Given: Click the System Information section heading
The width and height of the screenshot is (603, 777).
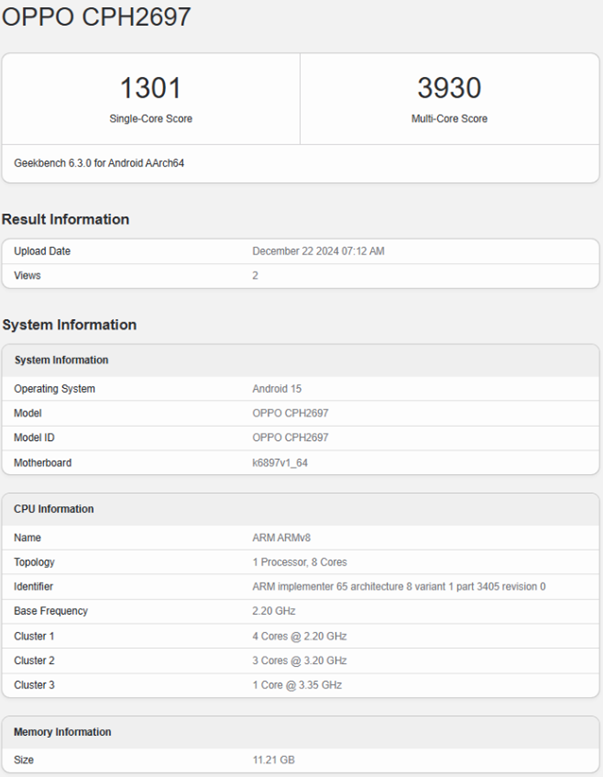Looking at the screenshot, I should point(69,325).
